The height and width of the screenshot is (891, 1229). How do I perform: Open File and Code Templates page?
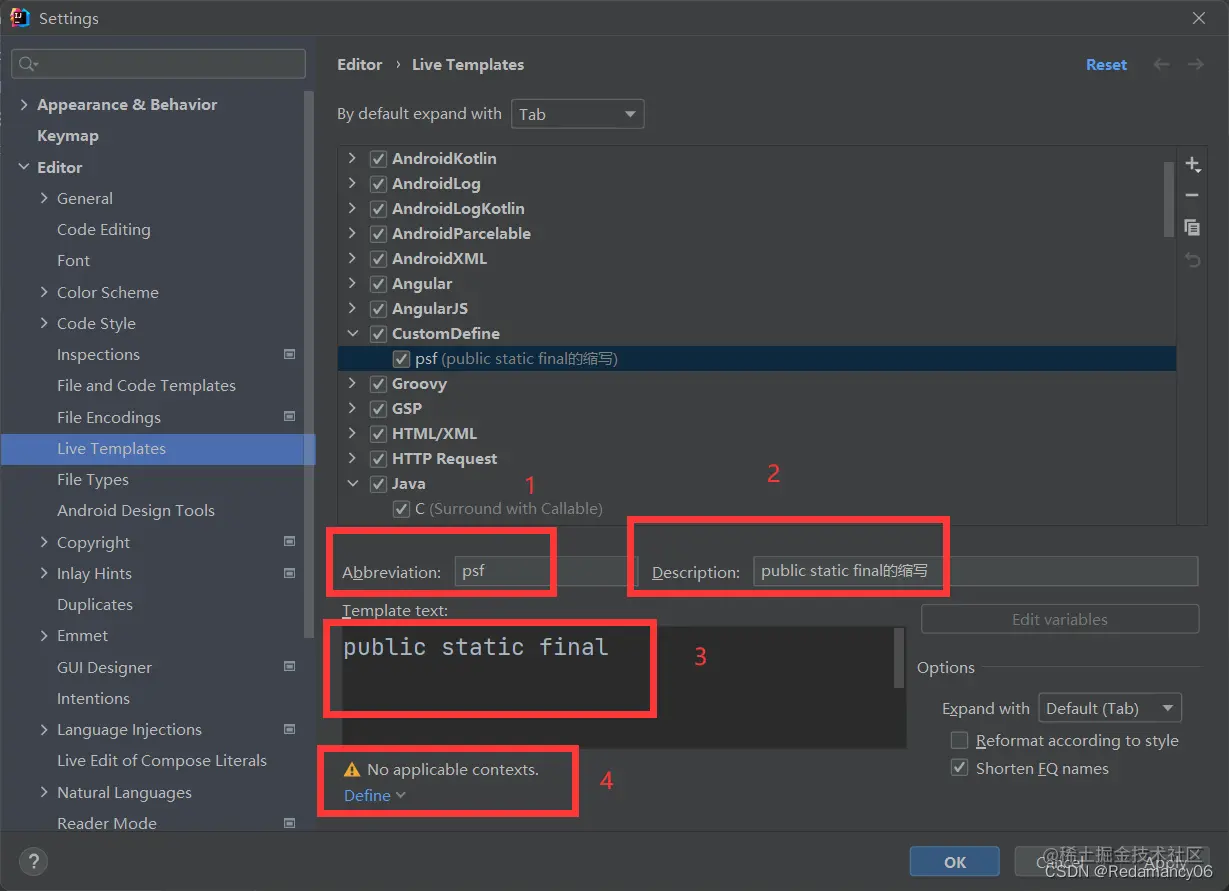(x=146, y=385)
